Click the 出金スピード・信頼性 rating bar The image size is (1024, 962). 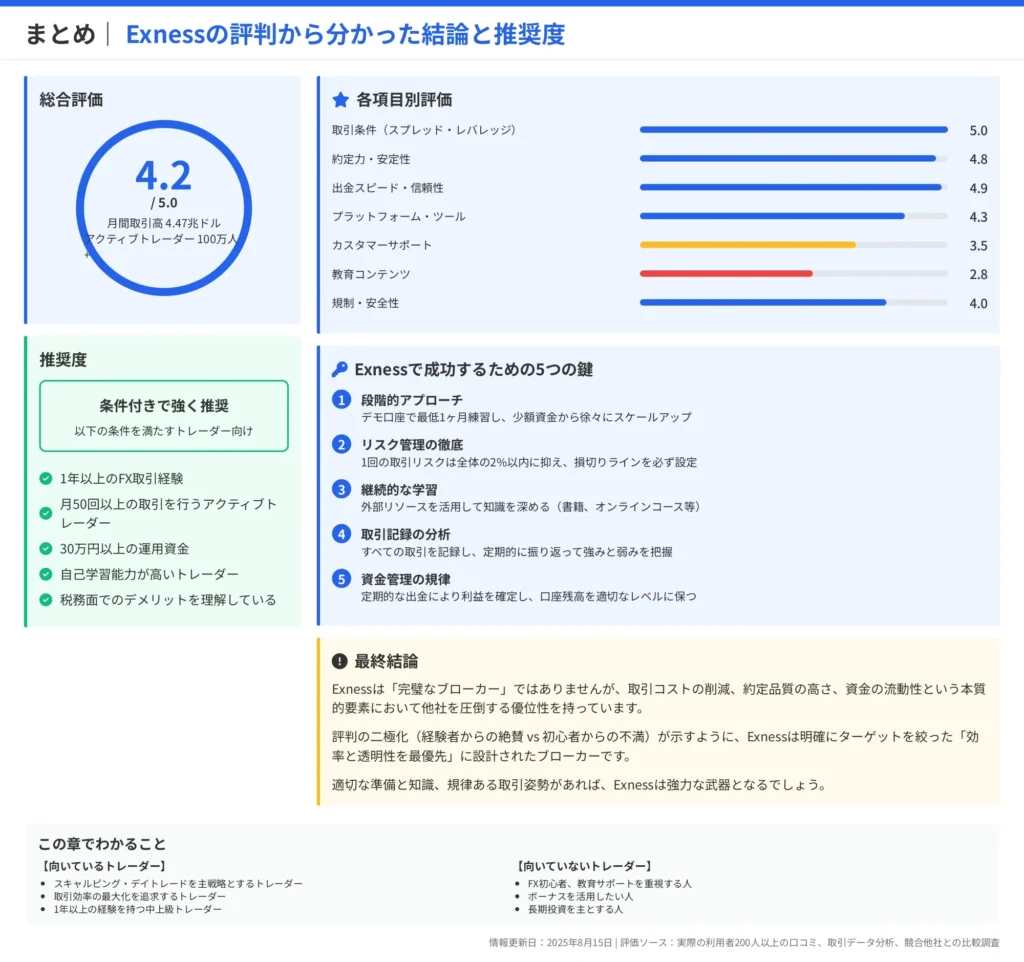point(793,187)
